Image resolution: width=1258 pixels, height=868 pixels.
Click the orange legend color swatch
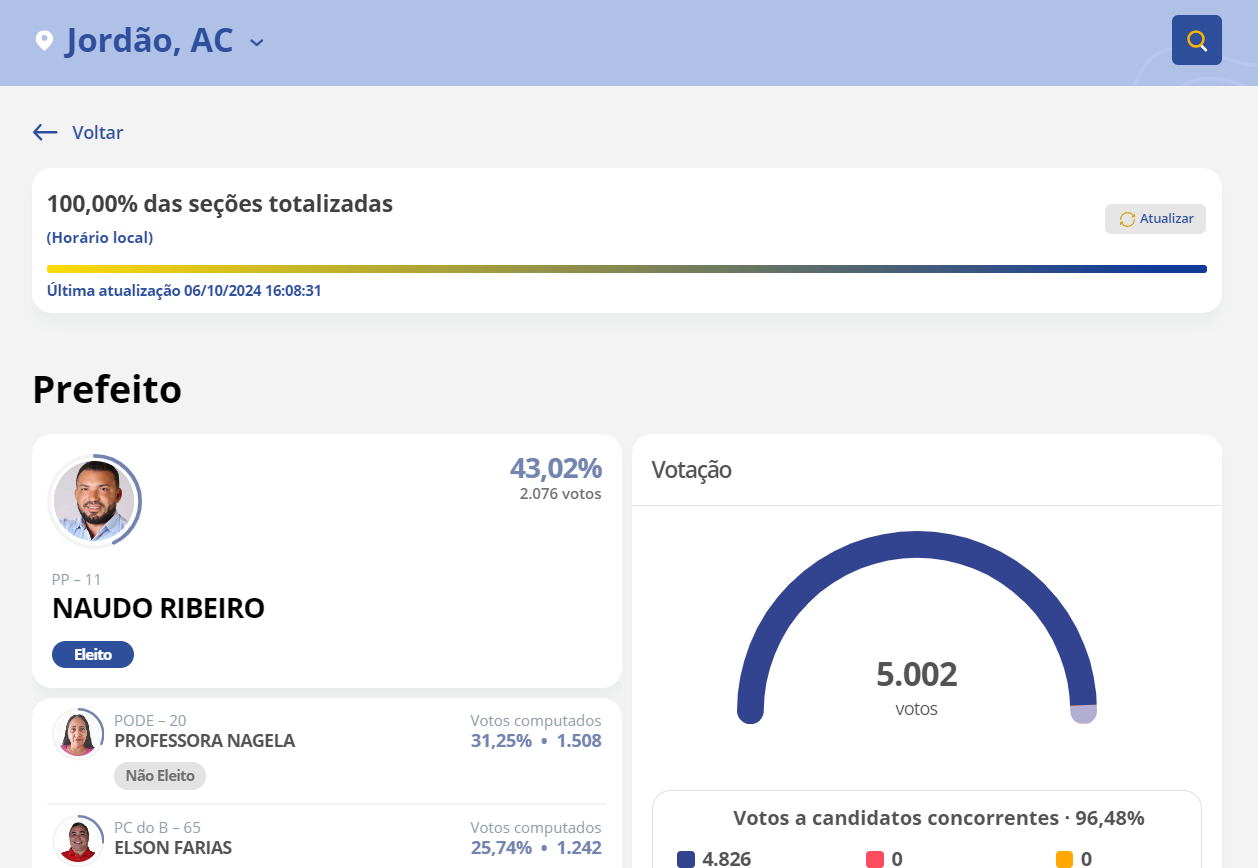point(1064,859)
